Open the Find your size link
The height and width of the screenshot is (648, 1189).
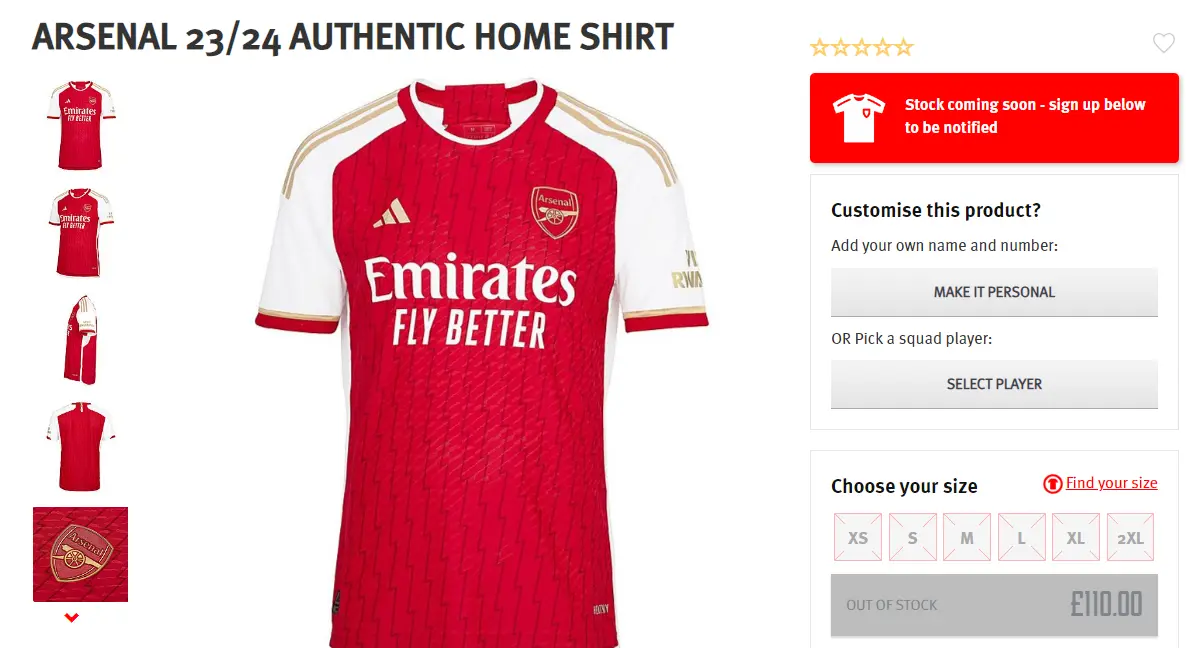[1111, 483]
